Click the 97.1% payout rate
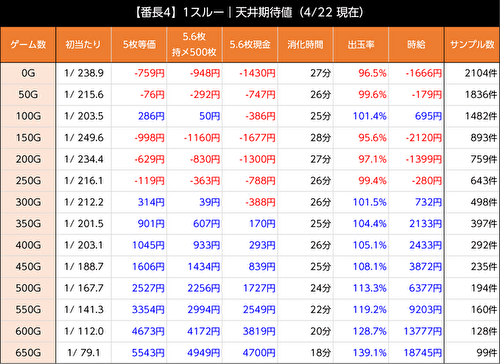This screenshot has height=364, width=500. 373,159
